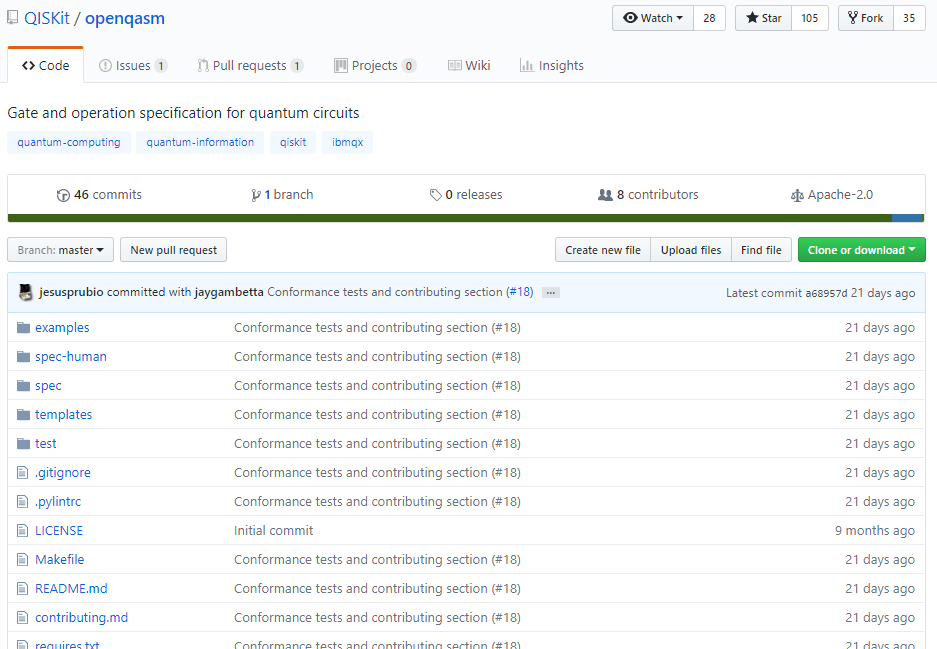Select the quantum-information topic tag
The width and height of the screenshot is (937, 649).
(200, 142)
